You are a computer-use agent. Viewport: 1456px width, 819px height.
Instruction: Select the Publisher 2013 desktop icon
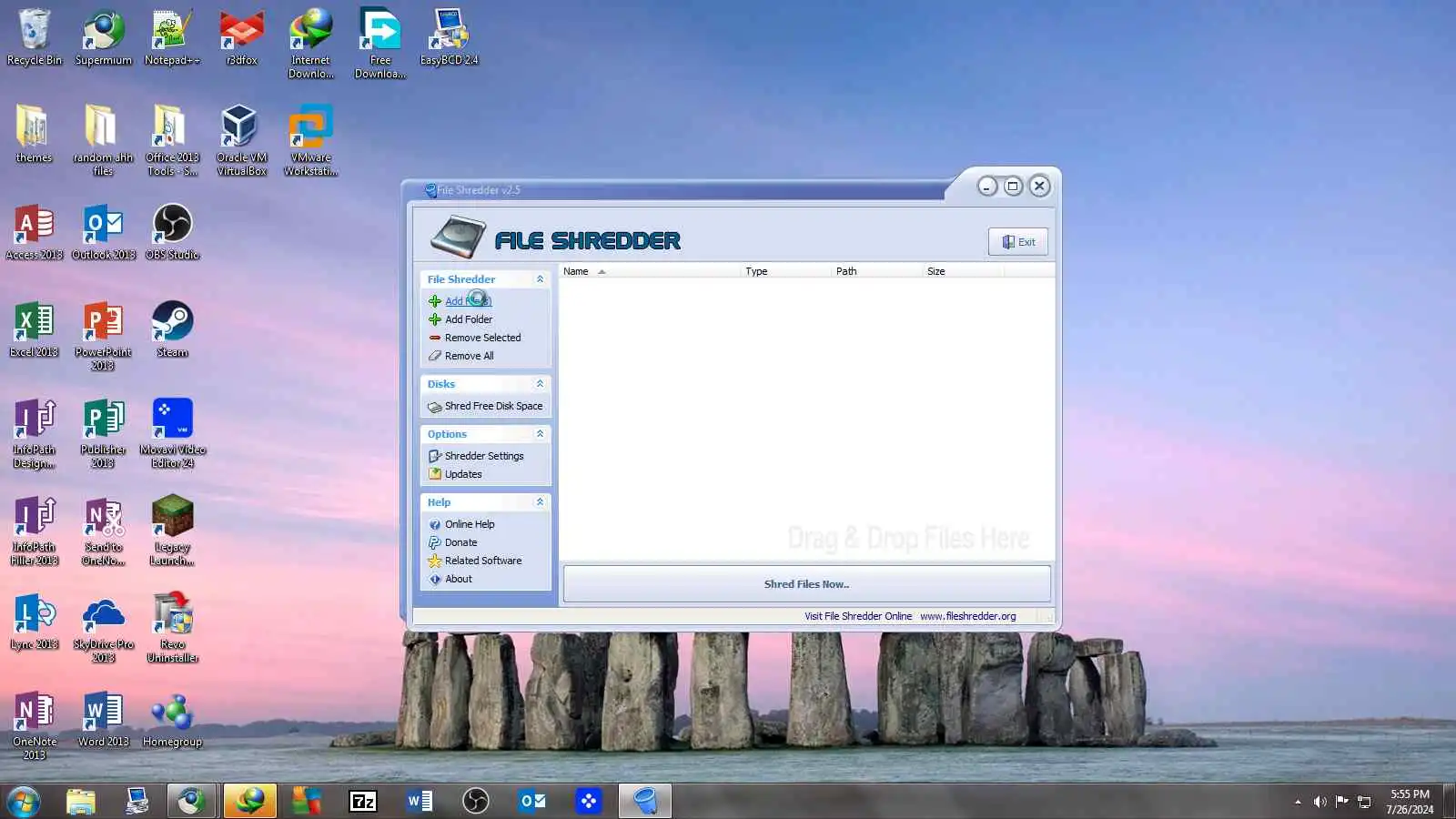[103, 433]
